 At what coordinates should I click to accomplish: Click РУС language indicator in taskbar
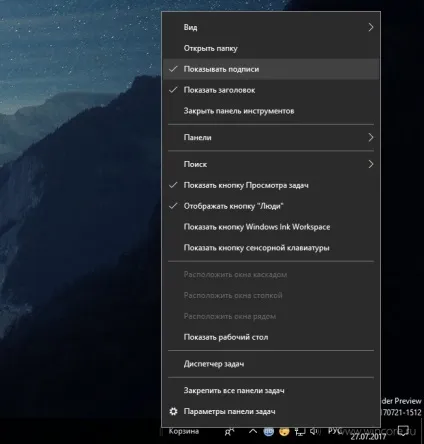(334, 431)
